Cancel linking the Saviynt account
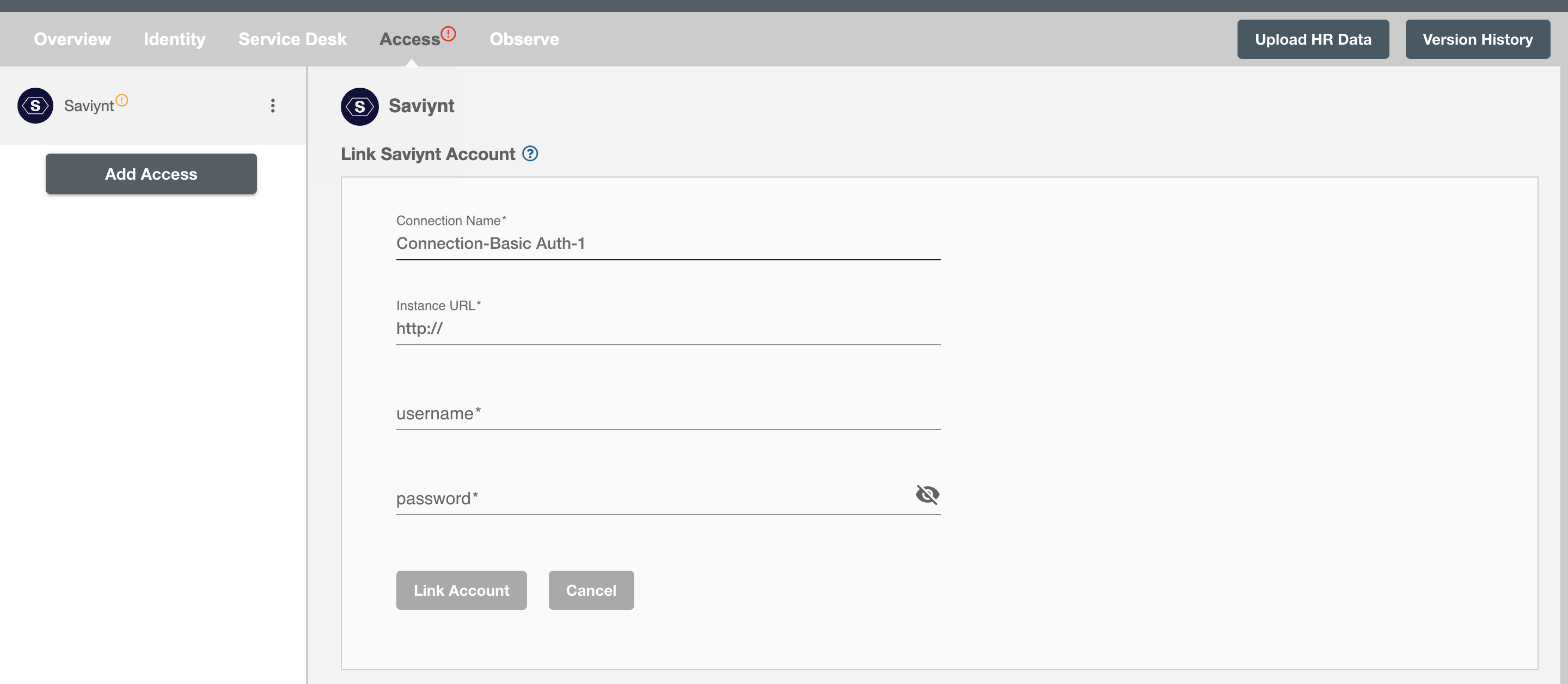The image size is (1568, 684). (591, 590)
